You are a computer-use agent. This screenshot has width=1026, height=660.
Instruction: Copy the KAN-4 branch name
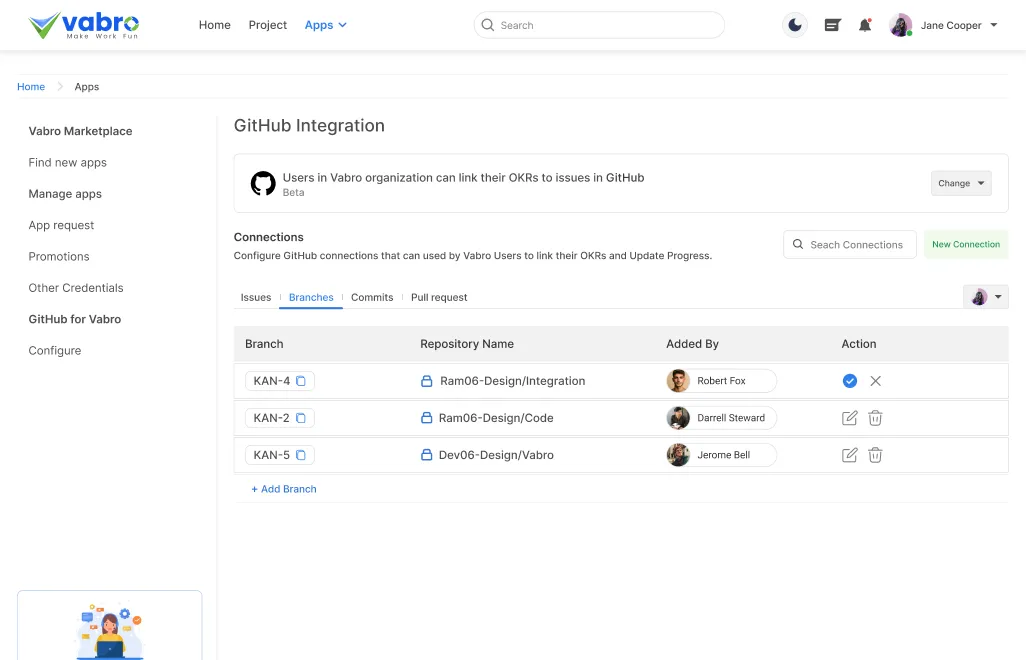pos(303,380)
